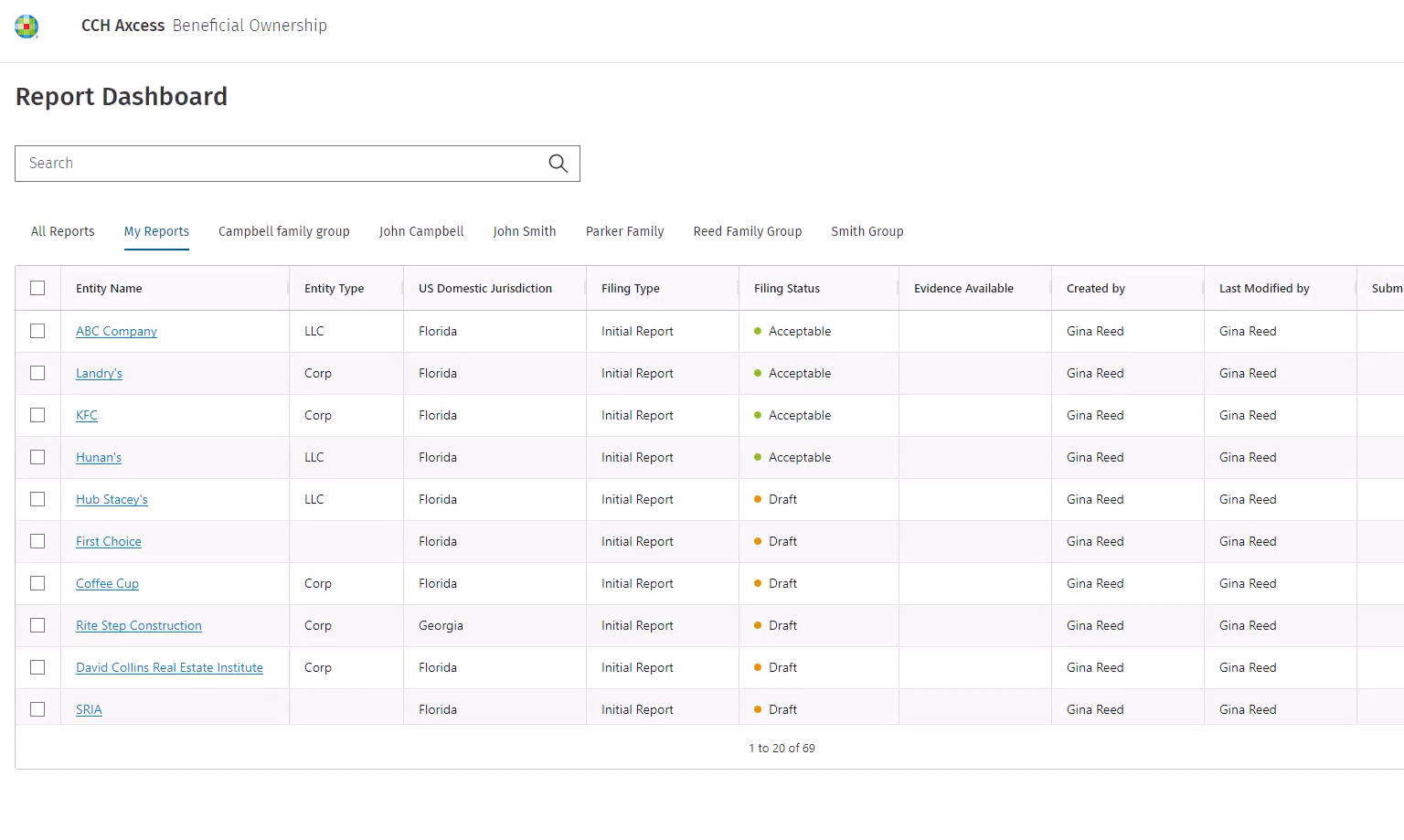This screenshot has height=840, width=1404.
Task: Sort by Entity Name column header
Action: (x=109, y=288)
